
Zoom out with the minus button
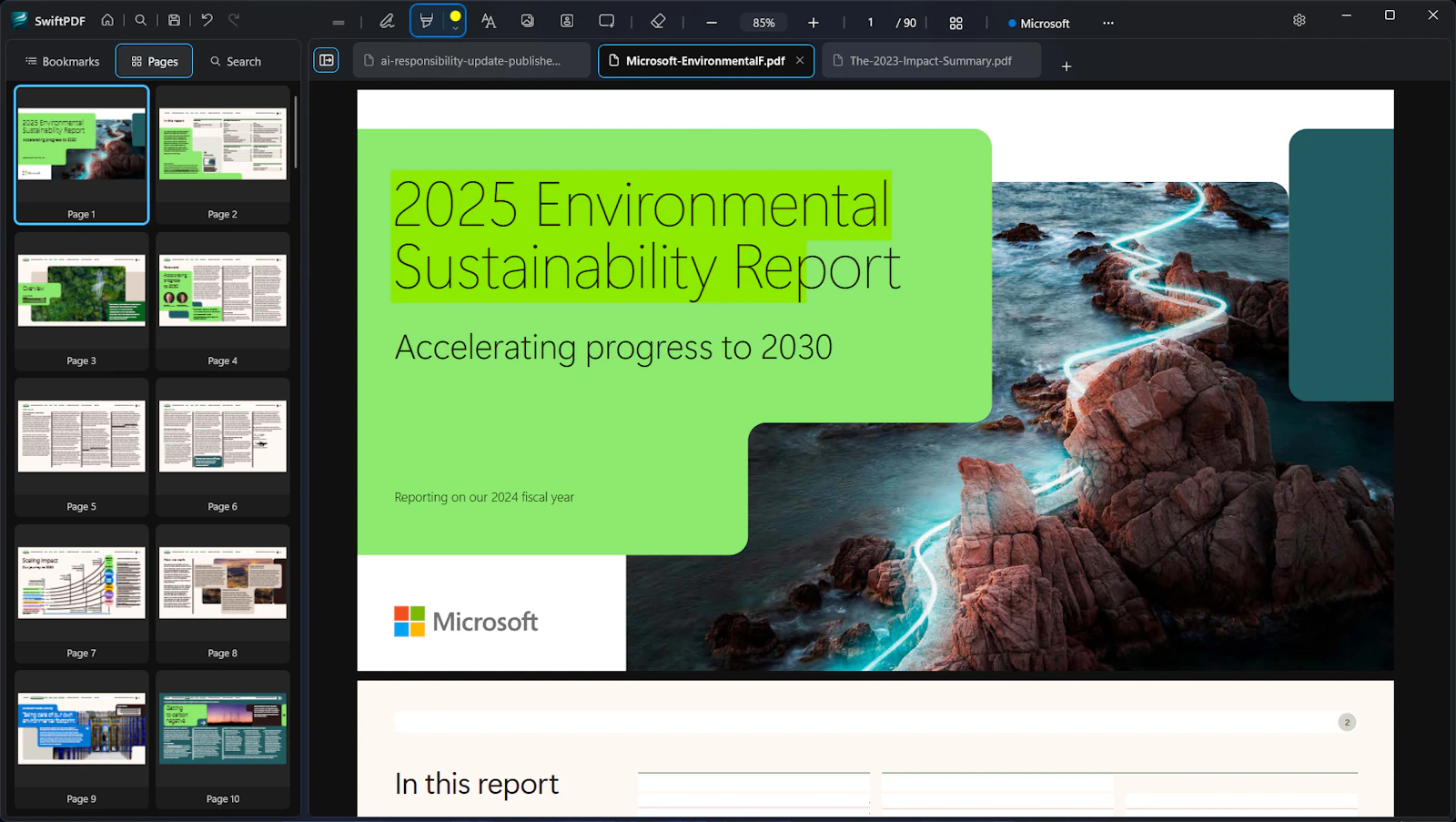click(711, 22)
